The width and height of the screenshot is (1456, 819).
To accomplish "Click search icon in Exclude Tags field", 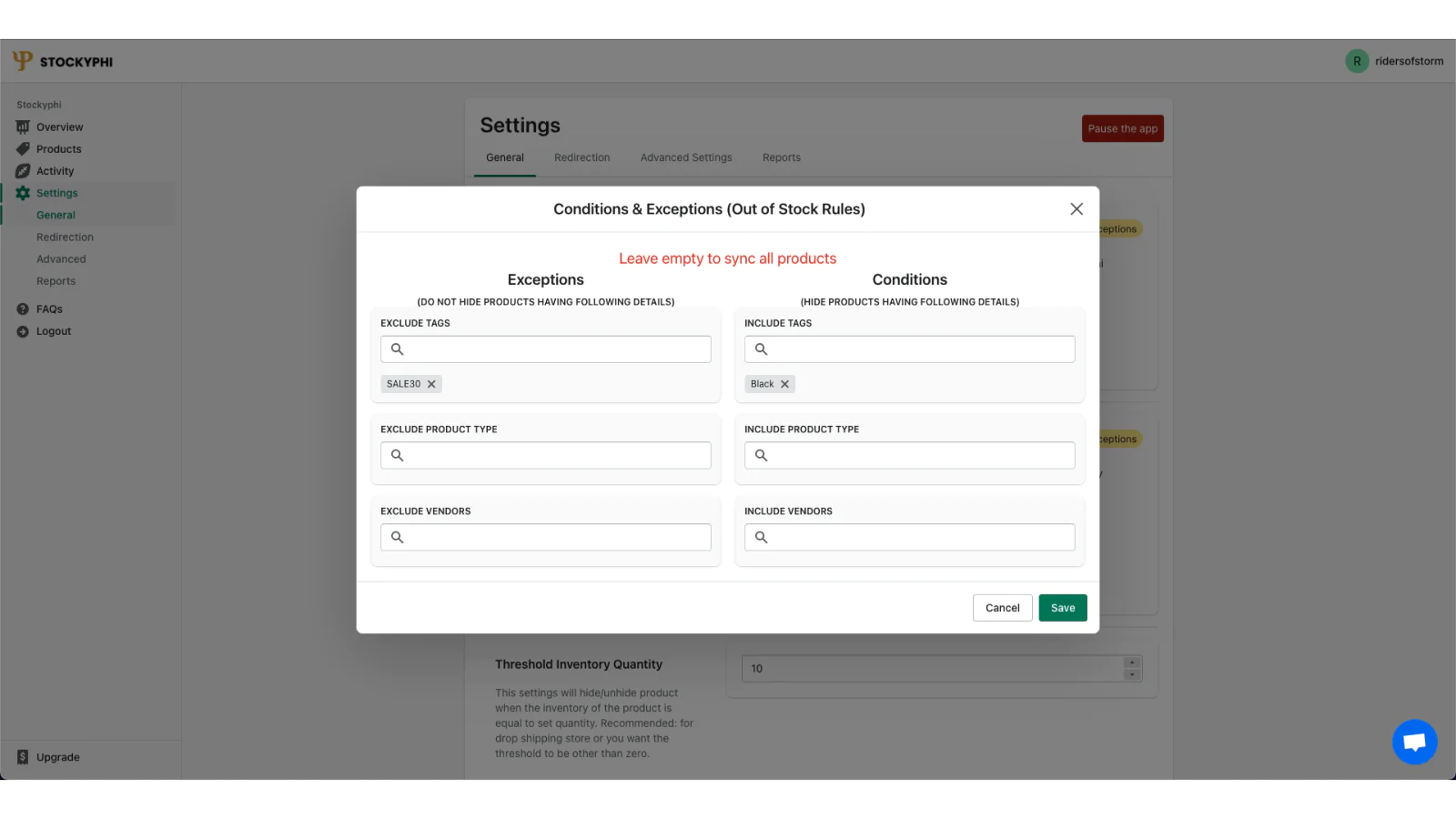I will (397, 349).
